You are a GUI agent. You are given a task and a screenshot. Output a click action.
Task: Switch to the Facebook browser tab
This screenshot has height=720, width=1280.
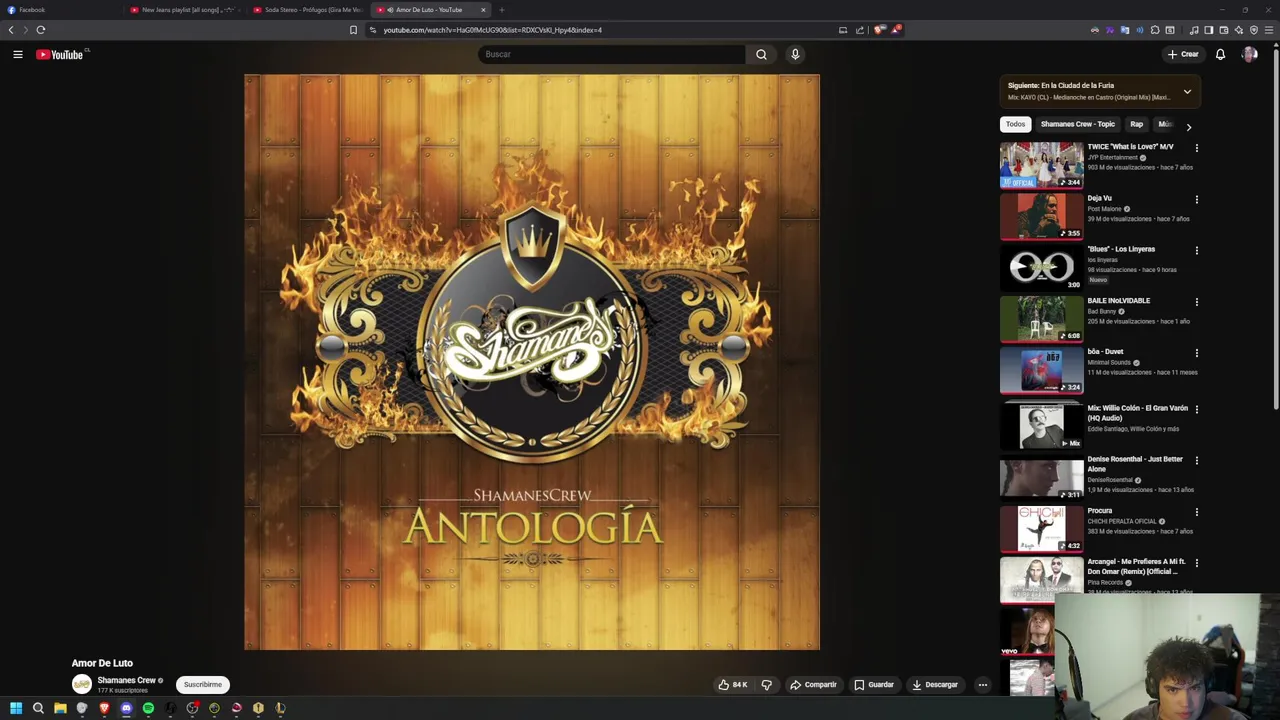point(60,10)
